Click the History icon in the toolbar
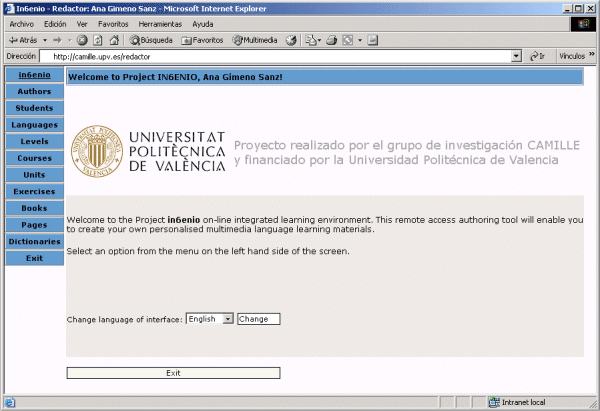This screenshot has width=600, height=411. pos(291,40)
